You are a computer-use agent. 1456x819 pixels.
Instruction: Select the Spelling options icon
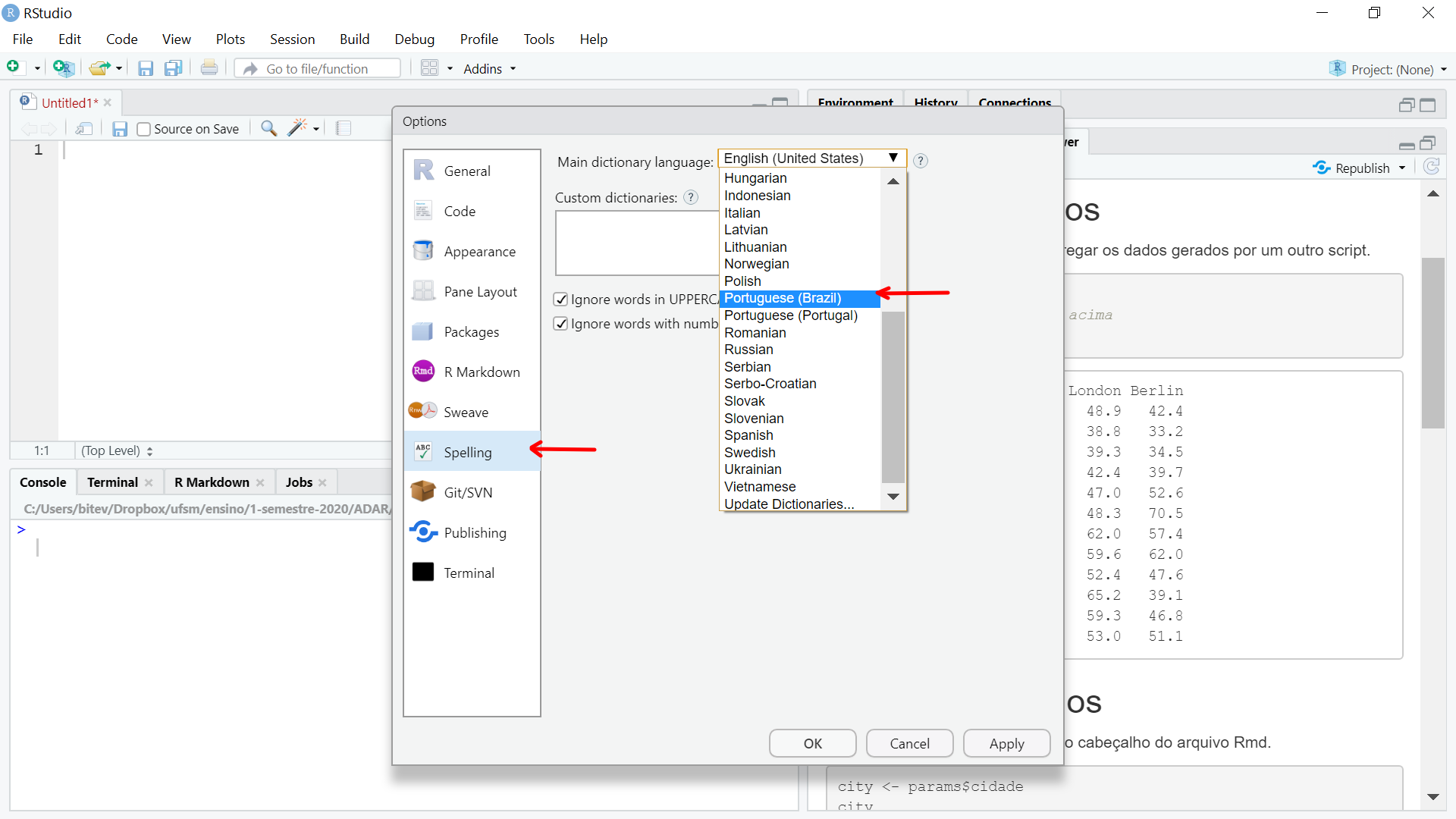point(423,452)
